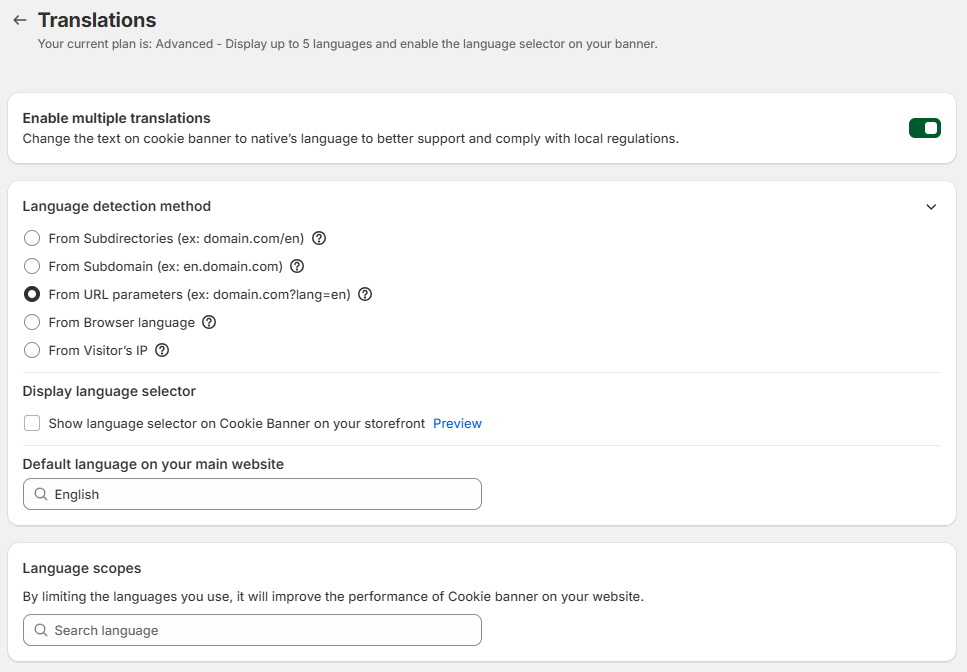967x672 pixels.
Task: Open help icon for URL parameters option
Action: pyautogui.click(x=365, y=294)
